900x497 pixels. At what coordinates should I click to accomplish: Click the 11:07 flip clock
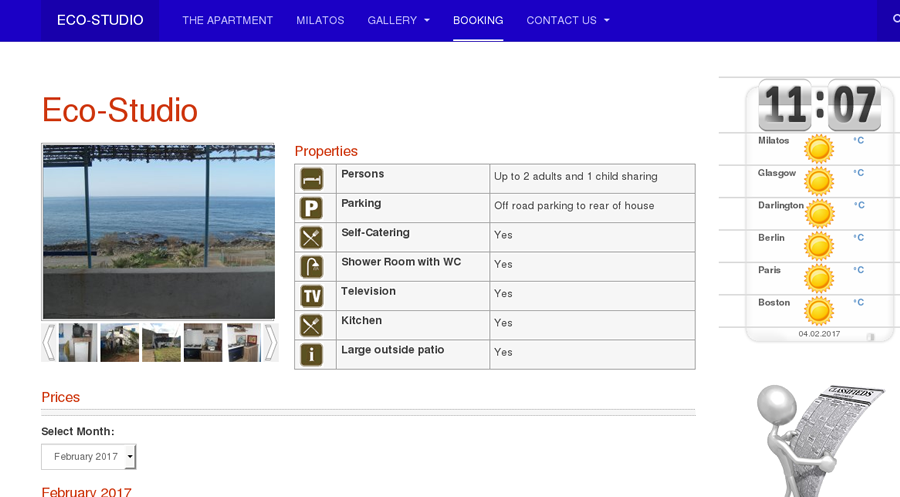tap(819, 105)
